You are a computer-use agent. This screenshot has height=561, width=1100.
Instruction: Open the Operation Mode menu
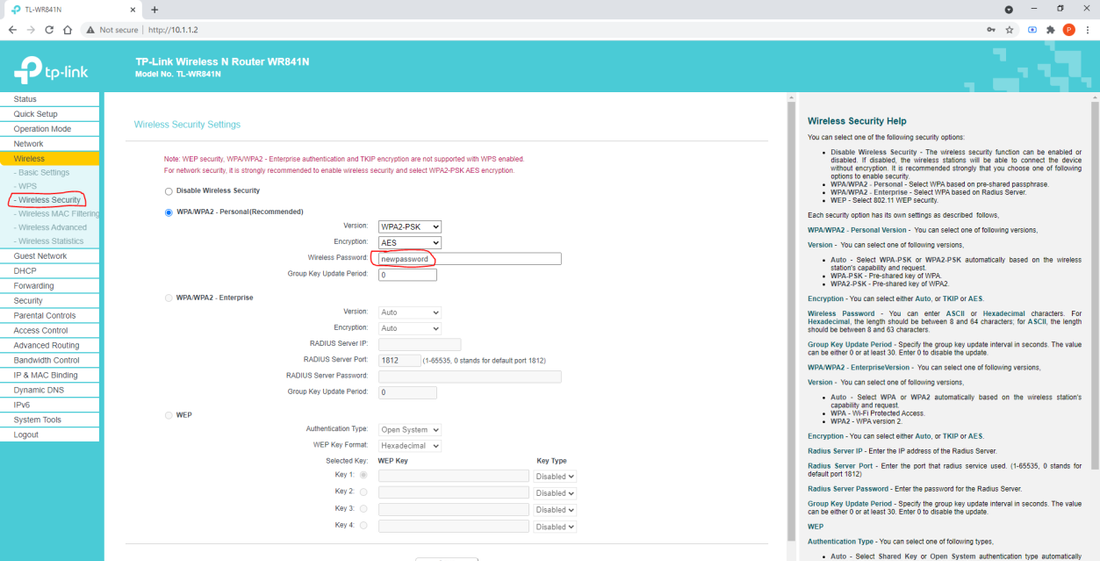tap(49, 129)
